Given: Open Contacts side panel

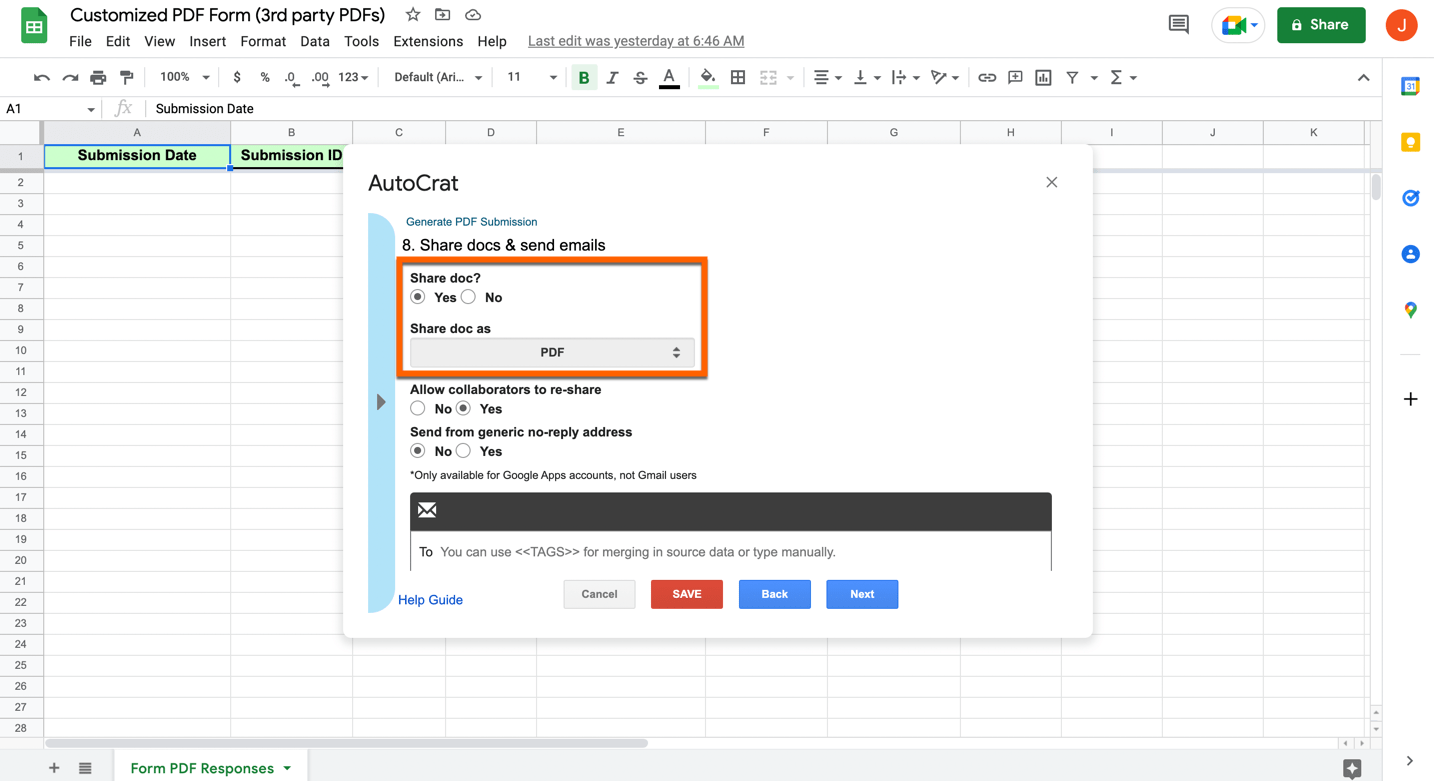Looking at the screenshot, I should click(1410, 254).
